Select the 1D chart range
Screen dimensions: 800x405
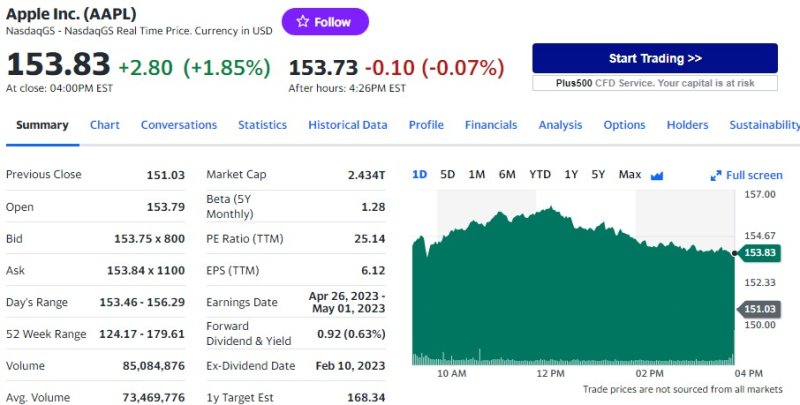coord(419,174)
